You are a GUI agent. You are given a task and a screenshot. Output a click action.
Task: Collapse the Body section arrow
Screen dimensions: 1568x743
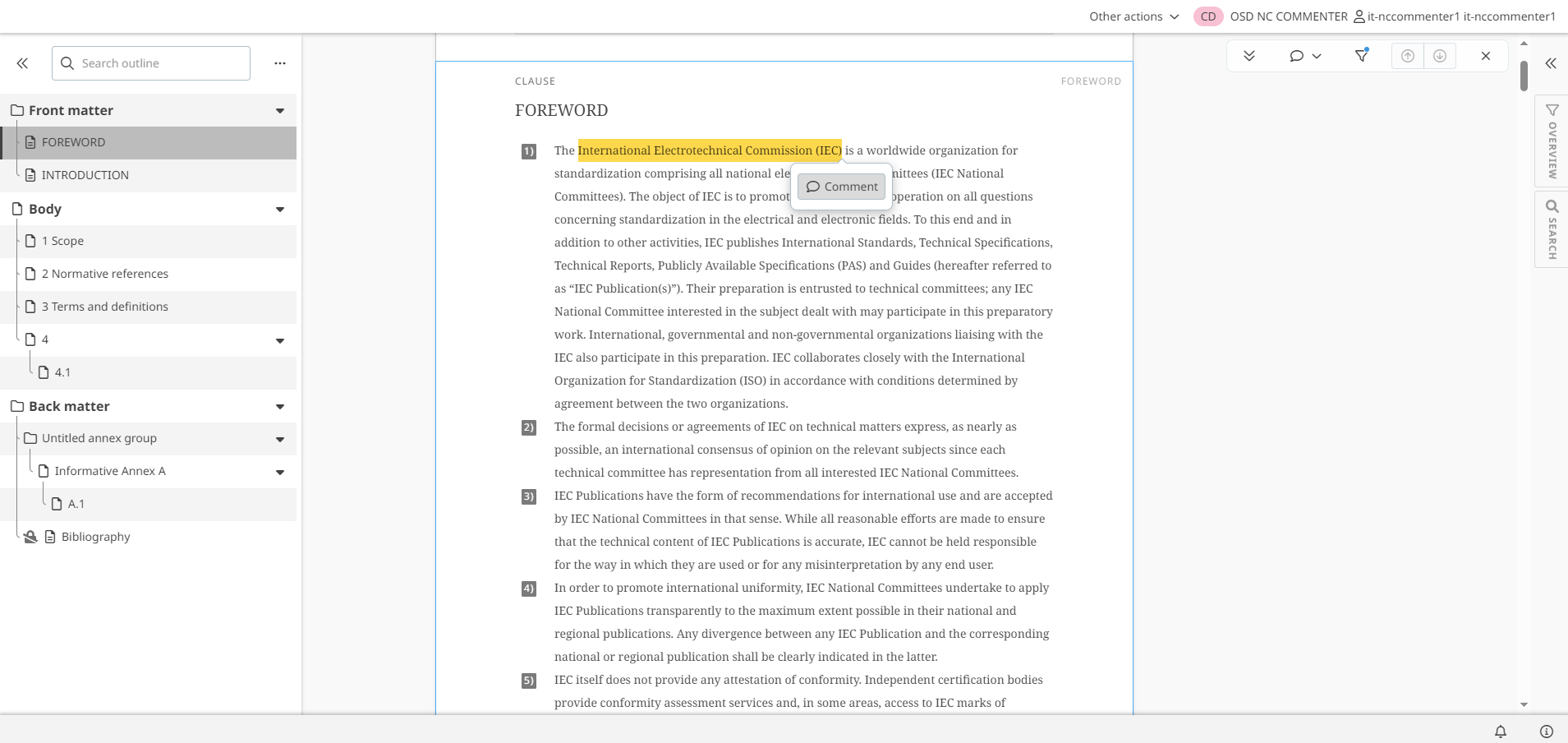click(x=280, y=210)
